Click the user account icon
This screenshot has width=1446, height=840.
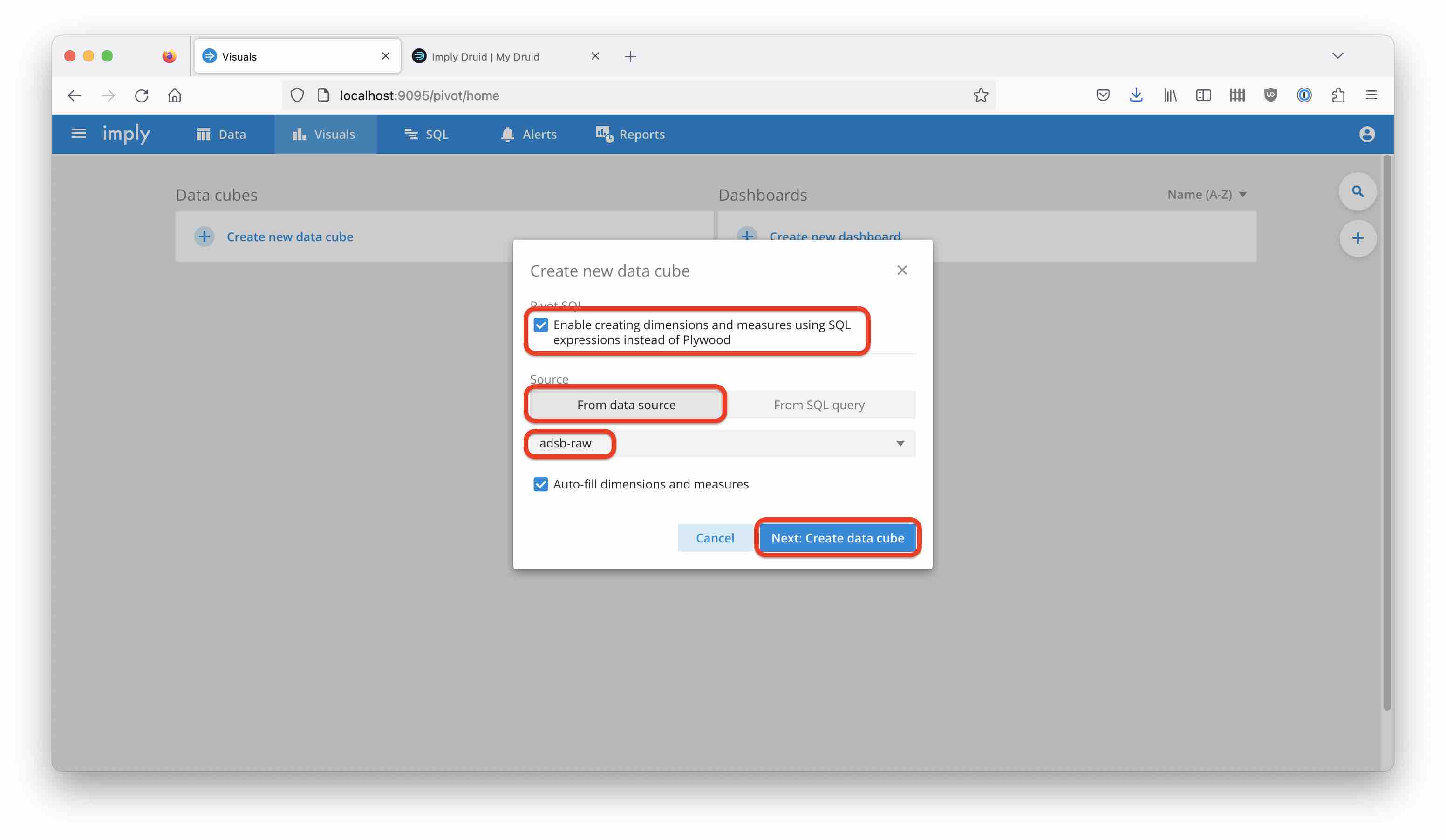(1367, 134)
